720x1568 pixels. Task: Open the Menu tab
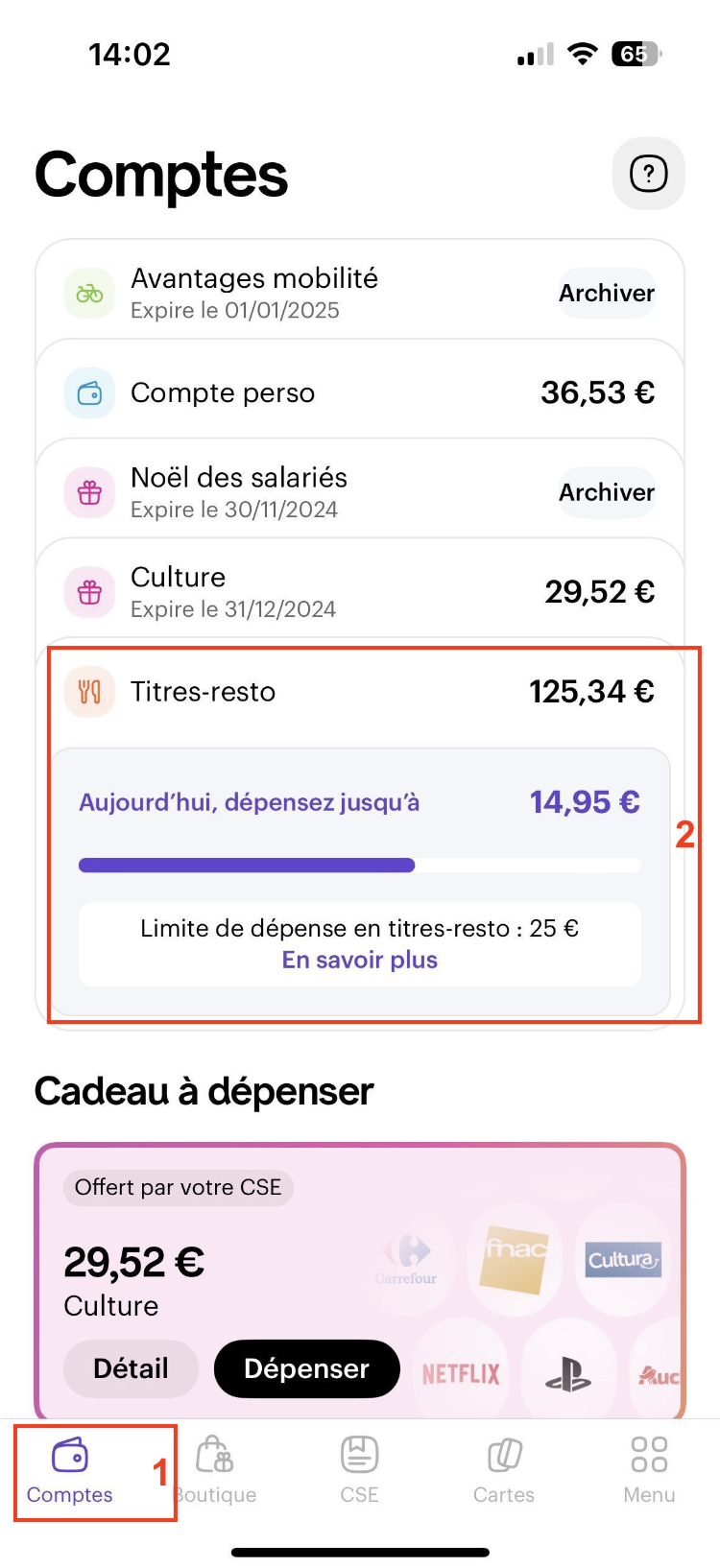[x=649, y=1468]
